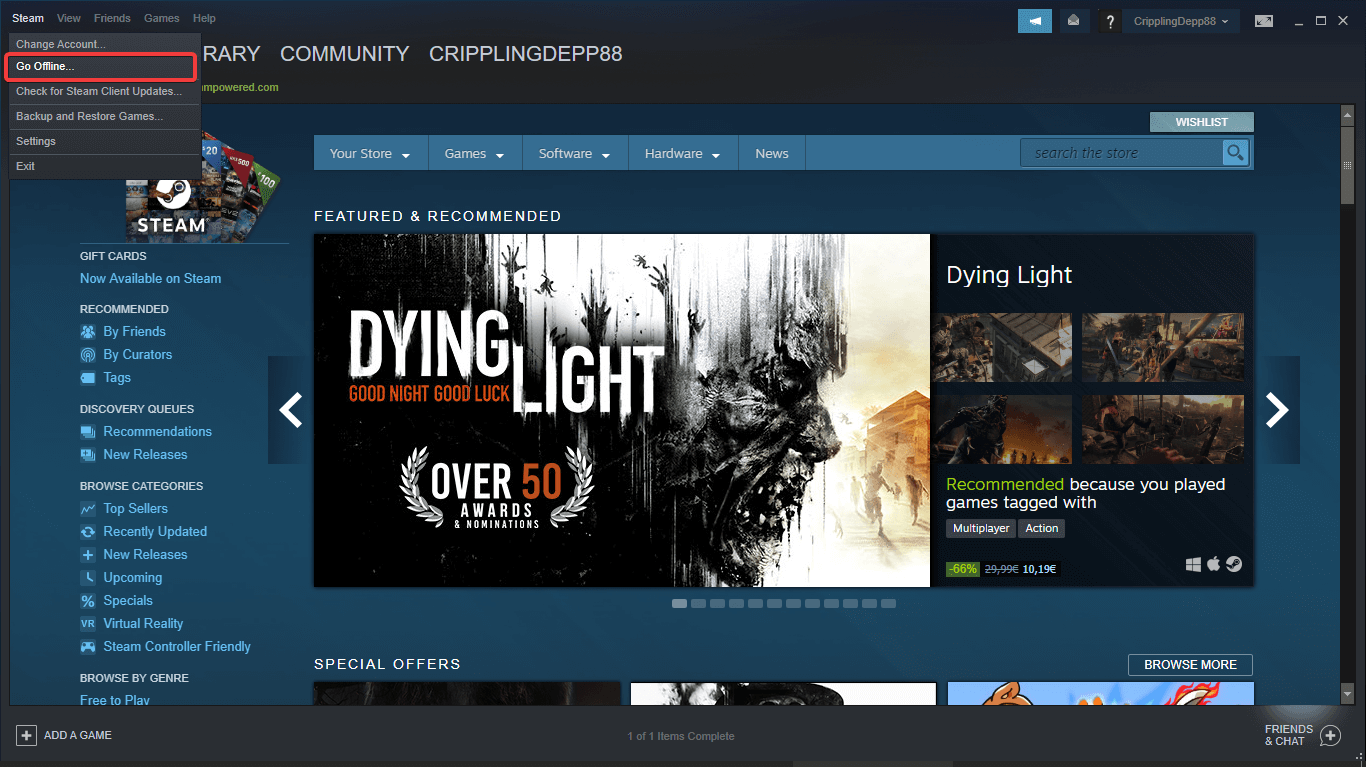Show the previous featured game arrow
Image resolution: width=1366 pixels, height=767 pixels.
(x=290, y=410)
